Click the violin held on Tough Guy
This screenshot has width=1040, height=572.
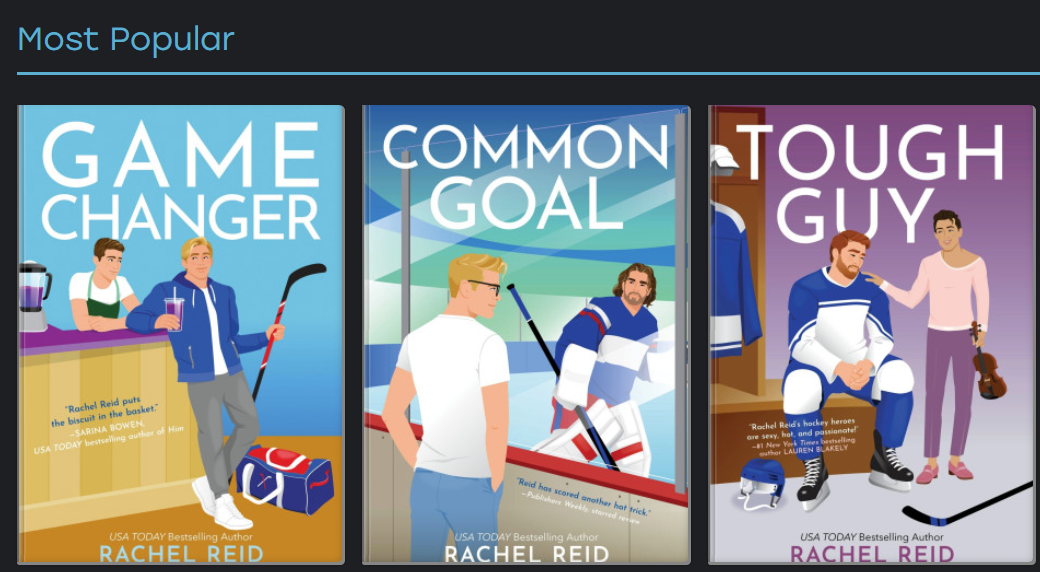(x=987, y=362)
